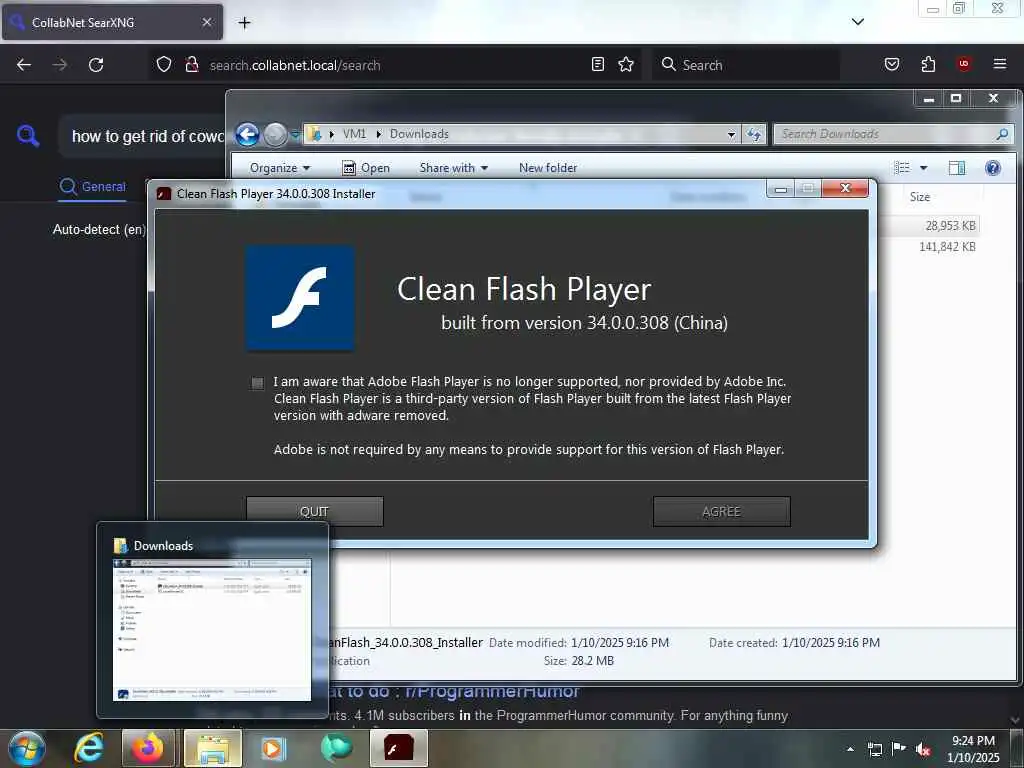Click Explorer forward navigation button
The image size is (1024, 768).
pos(276,135)
